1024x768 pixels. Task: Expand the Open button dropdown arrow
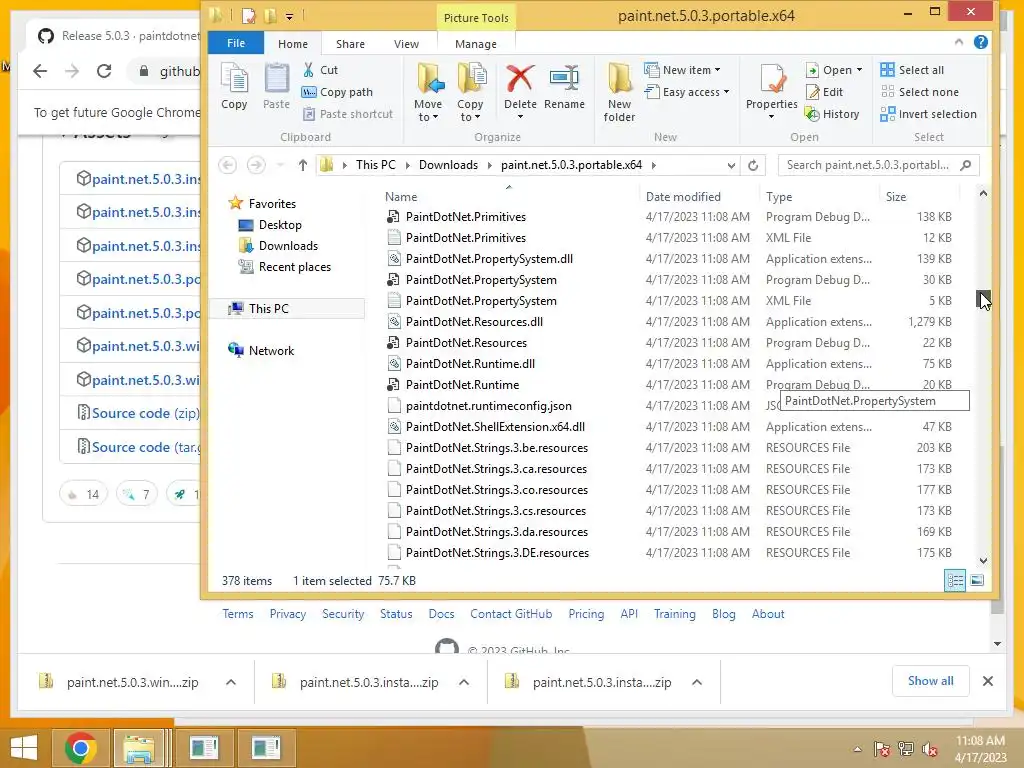point(859,70)
